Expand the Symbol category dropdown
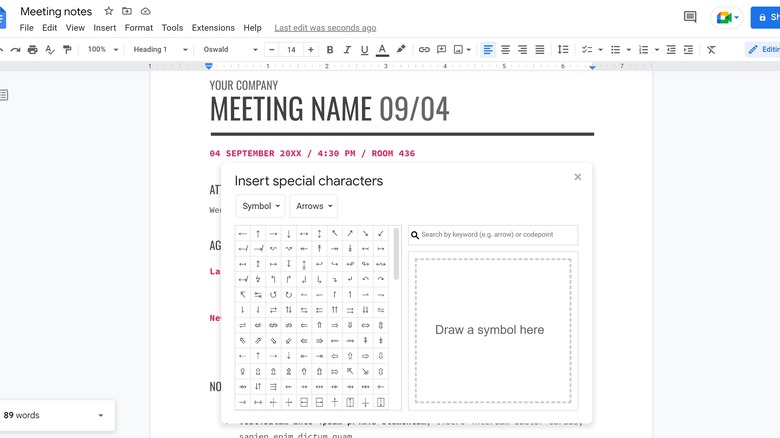The height and width of the screenshot is (438, 780). point(261,206)
